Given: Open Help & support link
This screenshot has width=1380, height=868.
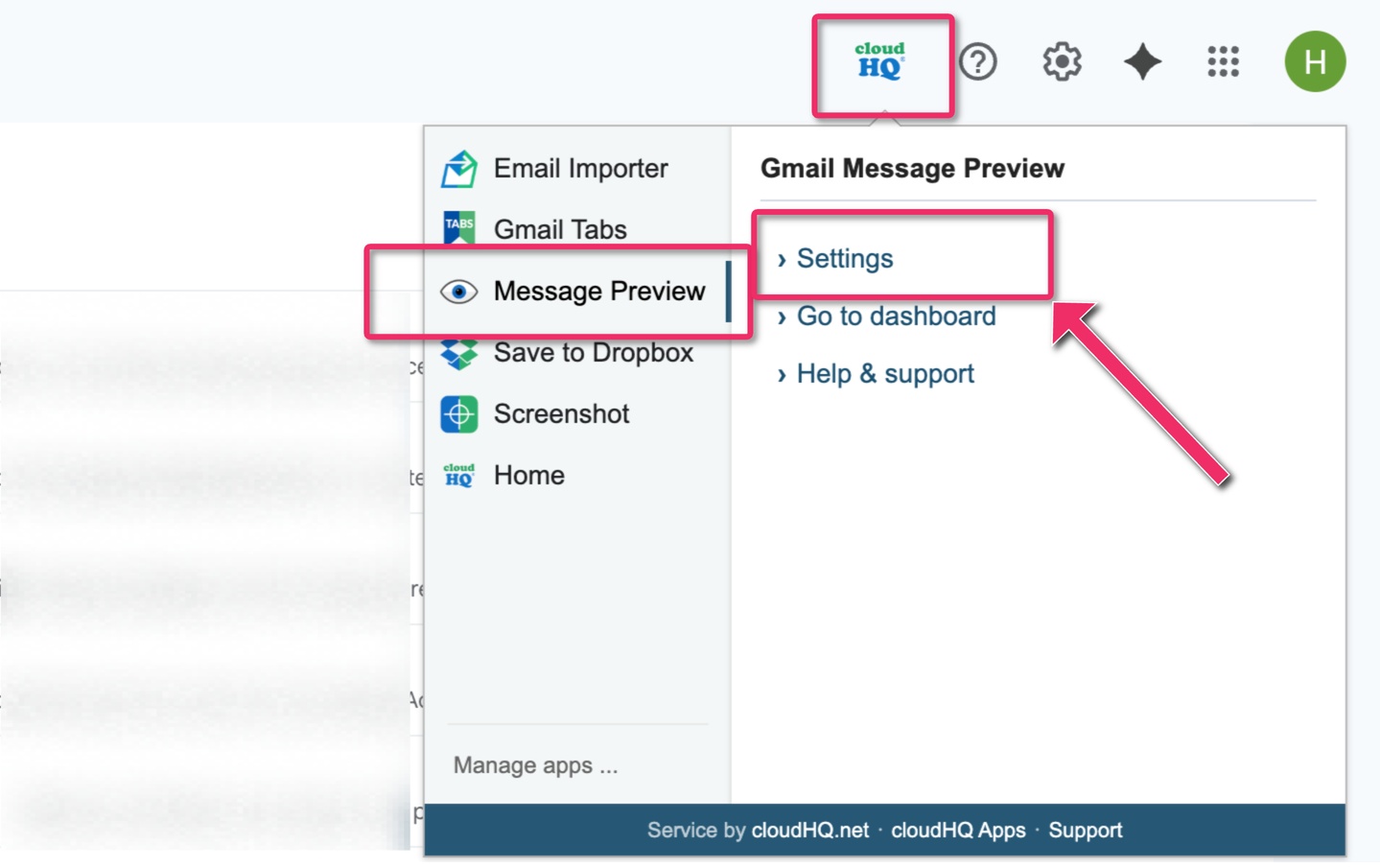Looking at the screenshot, I should tap(885, 374).
